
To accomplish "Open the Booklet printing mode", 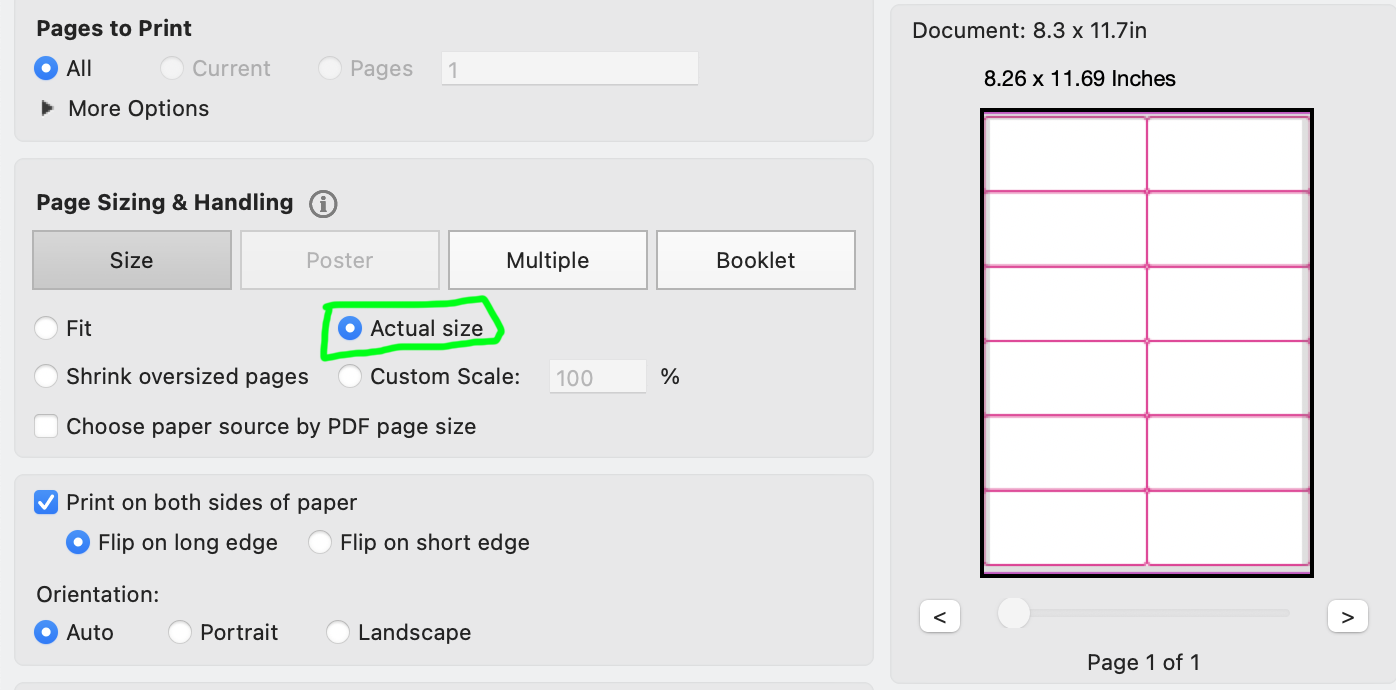I will coord(755,260).
